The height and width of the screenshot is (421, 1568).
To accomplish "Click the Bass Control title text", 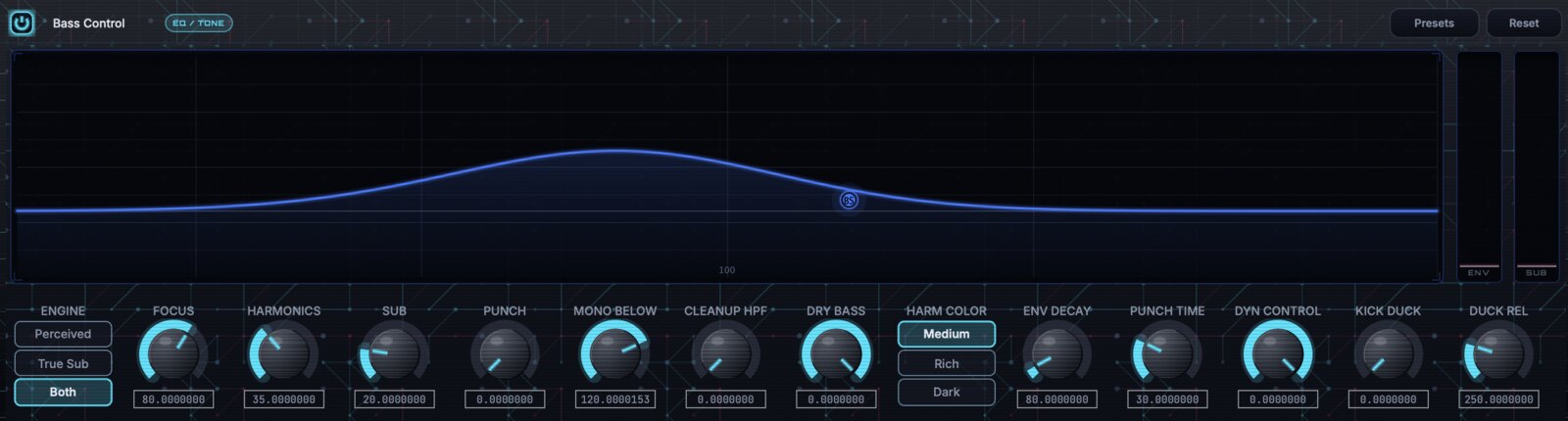I will (x=88, y=23).
